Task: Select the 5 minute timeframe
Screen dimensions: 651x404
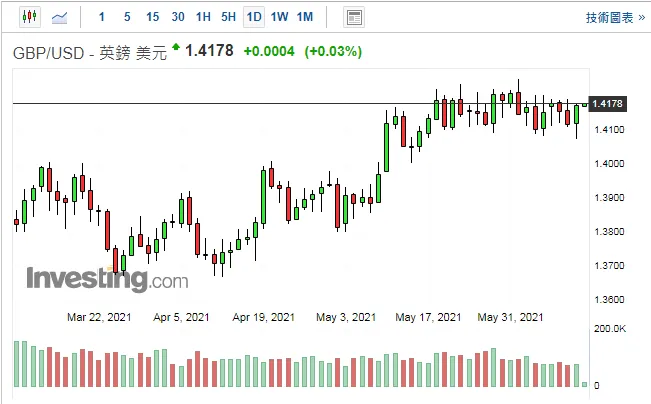Action: click(127, 17)
